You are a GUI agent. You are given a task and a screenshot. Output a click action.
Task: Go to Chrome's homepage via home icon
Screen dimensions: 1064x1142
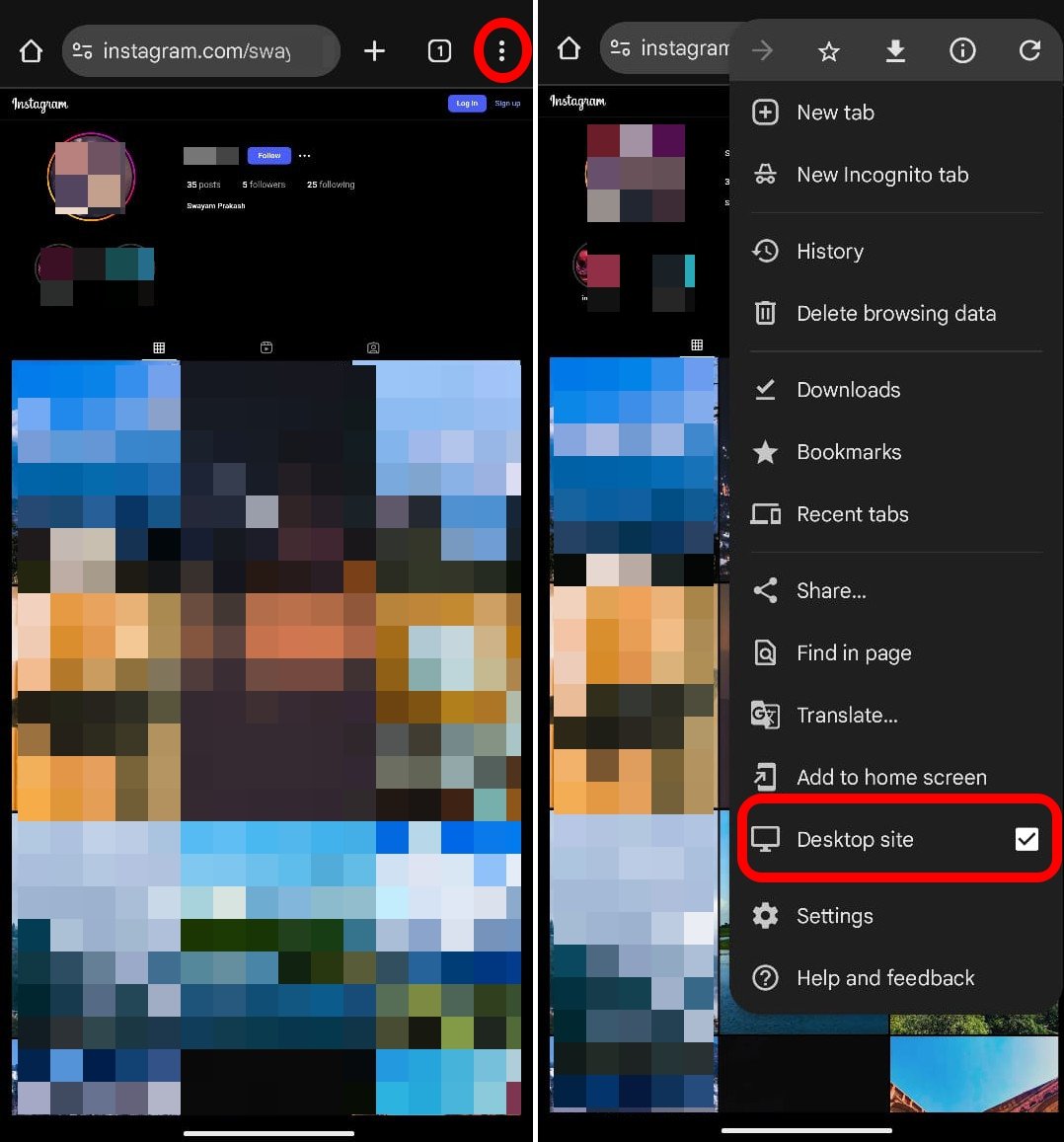click(30, 49)
